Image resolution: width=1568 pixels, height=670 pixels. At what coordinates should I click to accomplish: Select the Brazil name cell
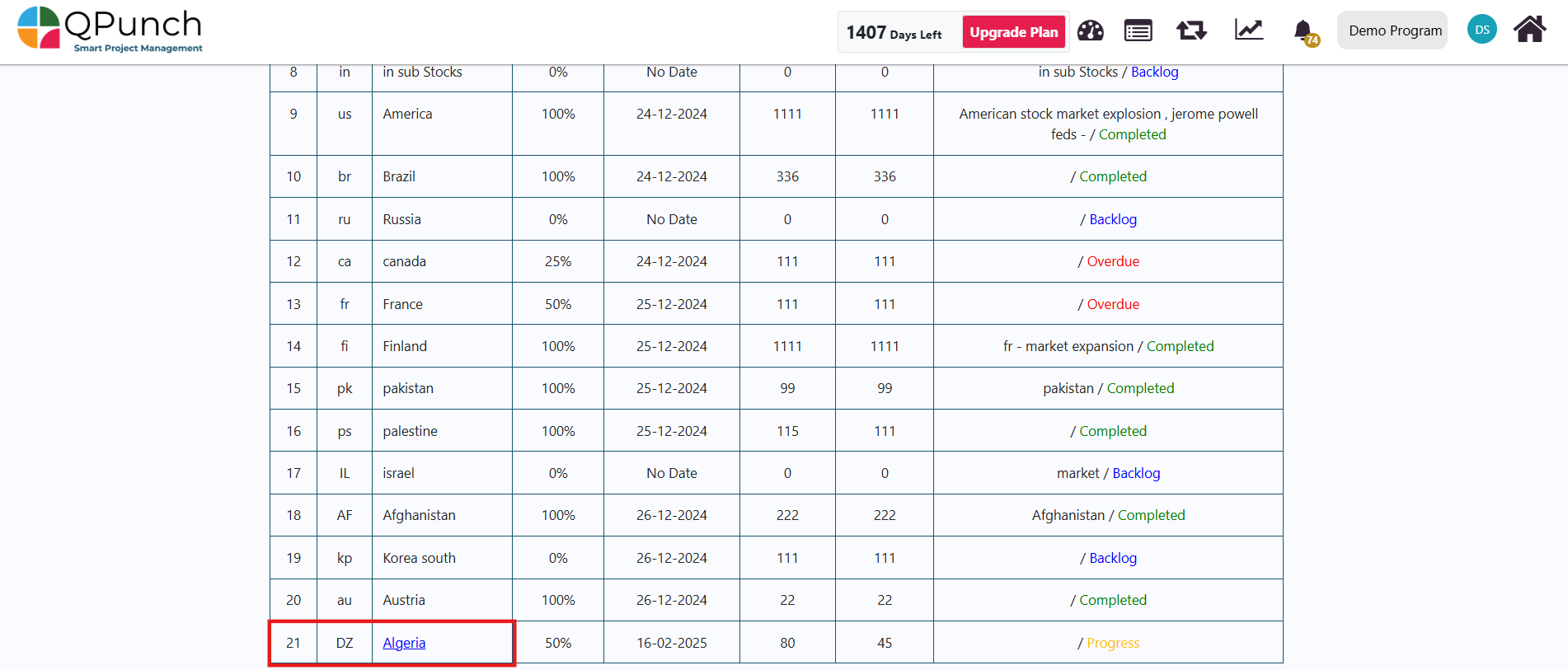coord(442,176)
